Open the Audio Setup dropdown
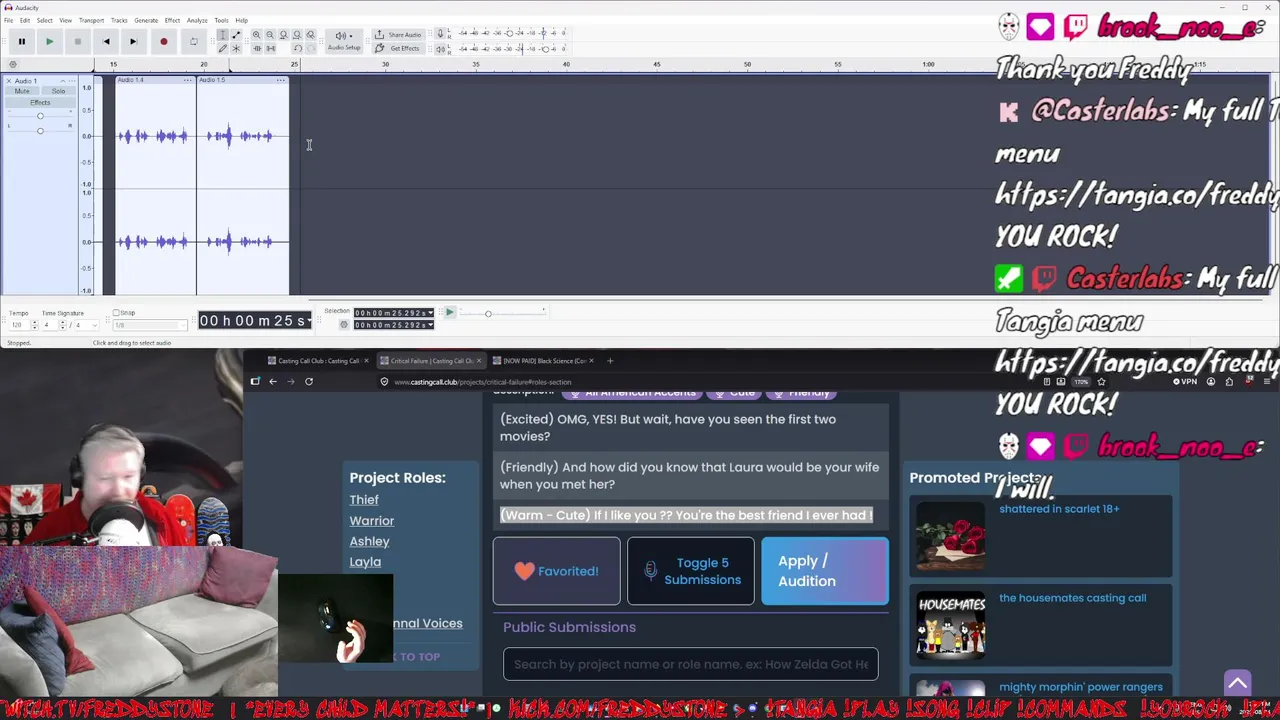 343,41
